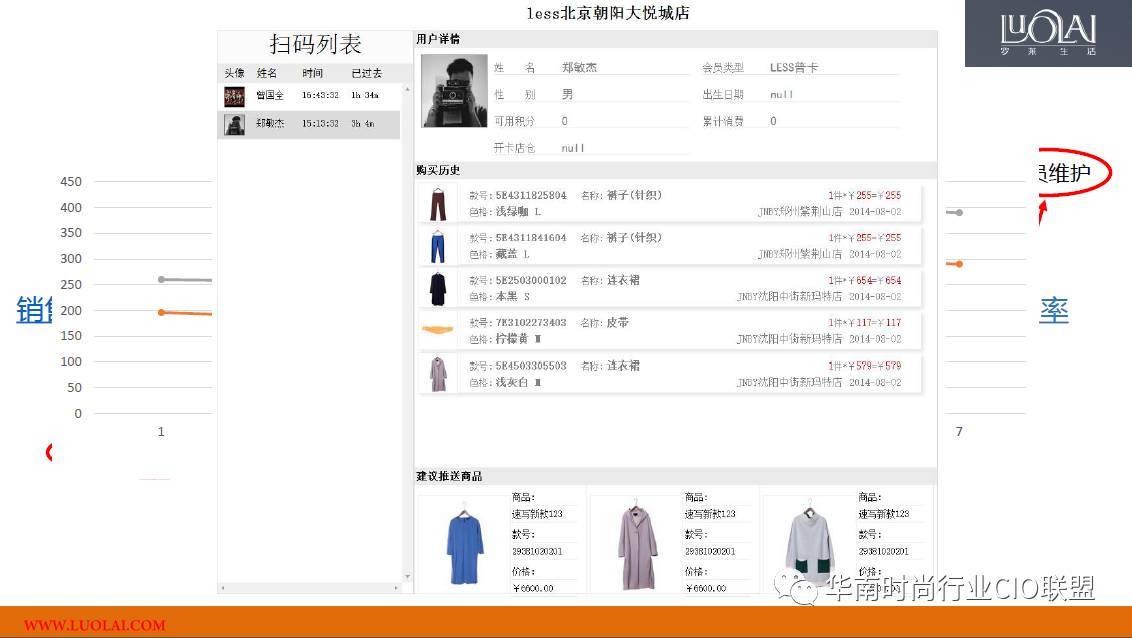Click 曾国全's avatar in the scan list
This screenshot has width=1132, height=638.
click(x=234, y=96)
